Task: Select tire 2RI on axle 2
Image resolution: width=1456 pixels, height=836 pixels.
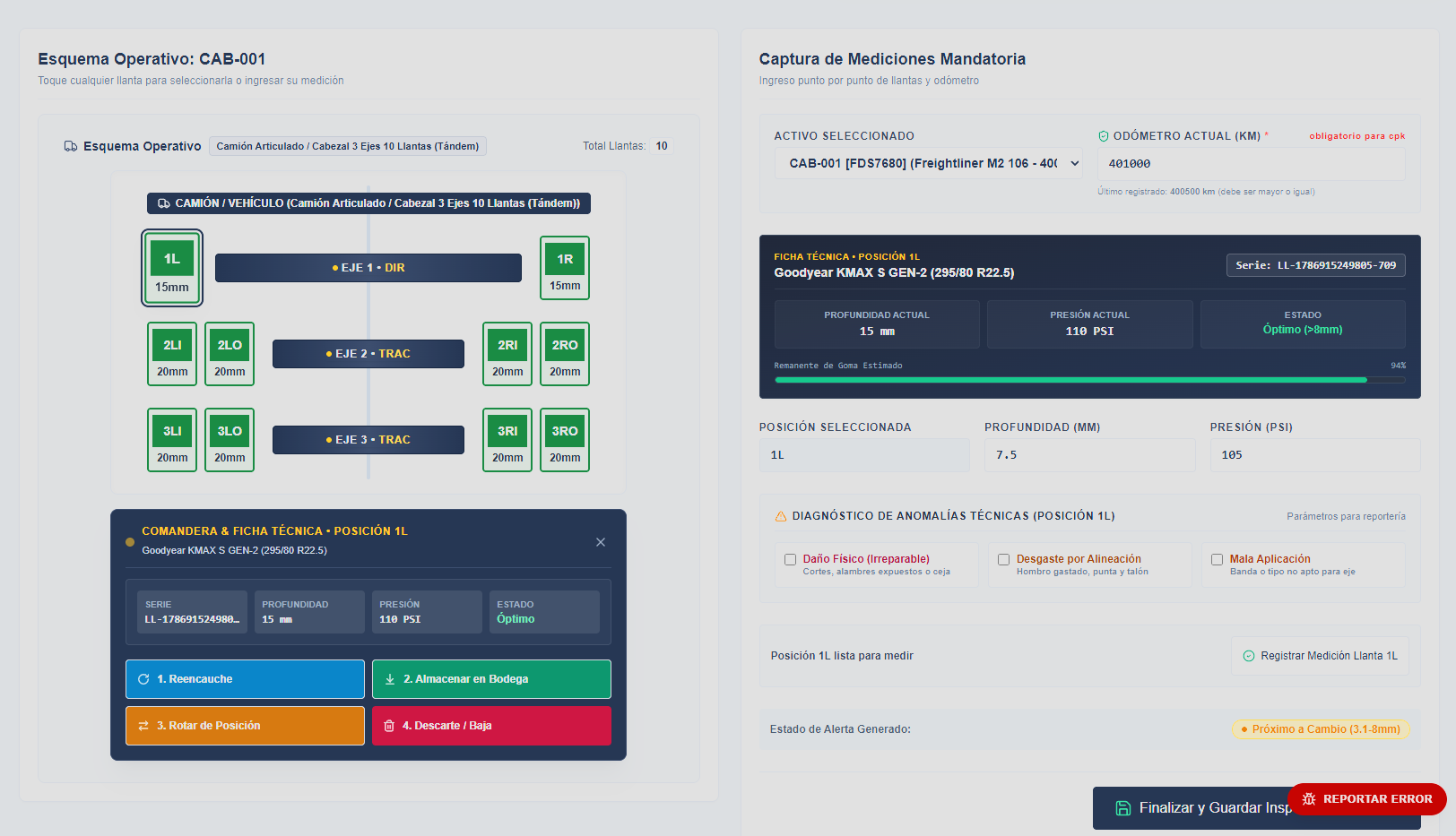Action: (x=507, y=354)
